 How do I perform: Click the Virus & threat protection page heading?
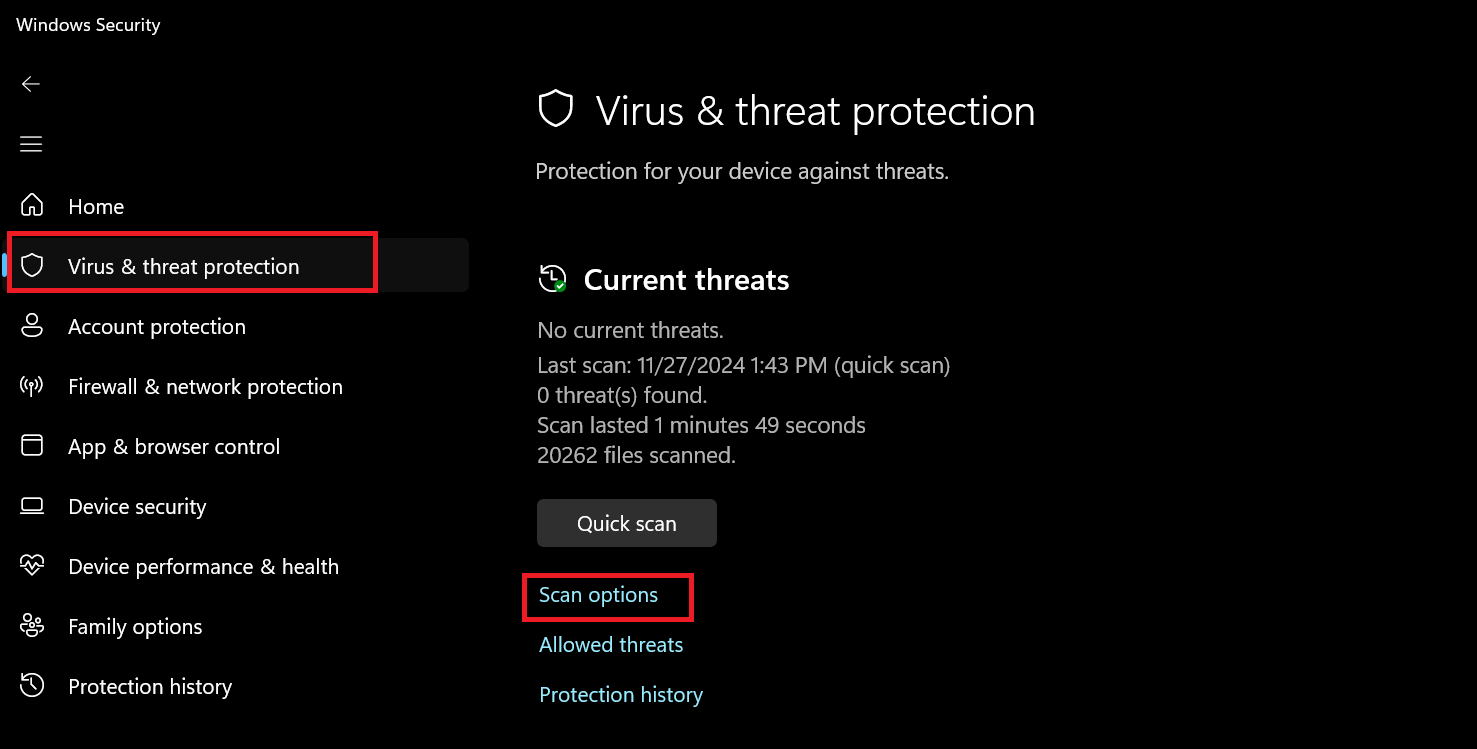coord(815,111)
